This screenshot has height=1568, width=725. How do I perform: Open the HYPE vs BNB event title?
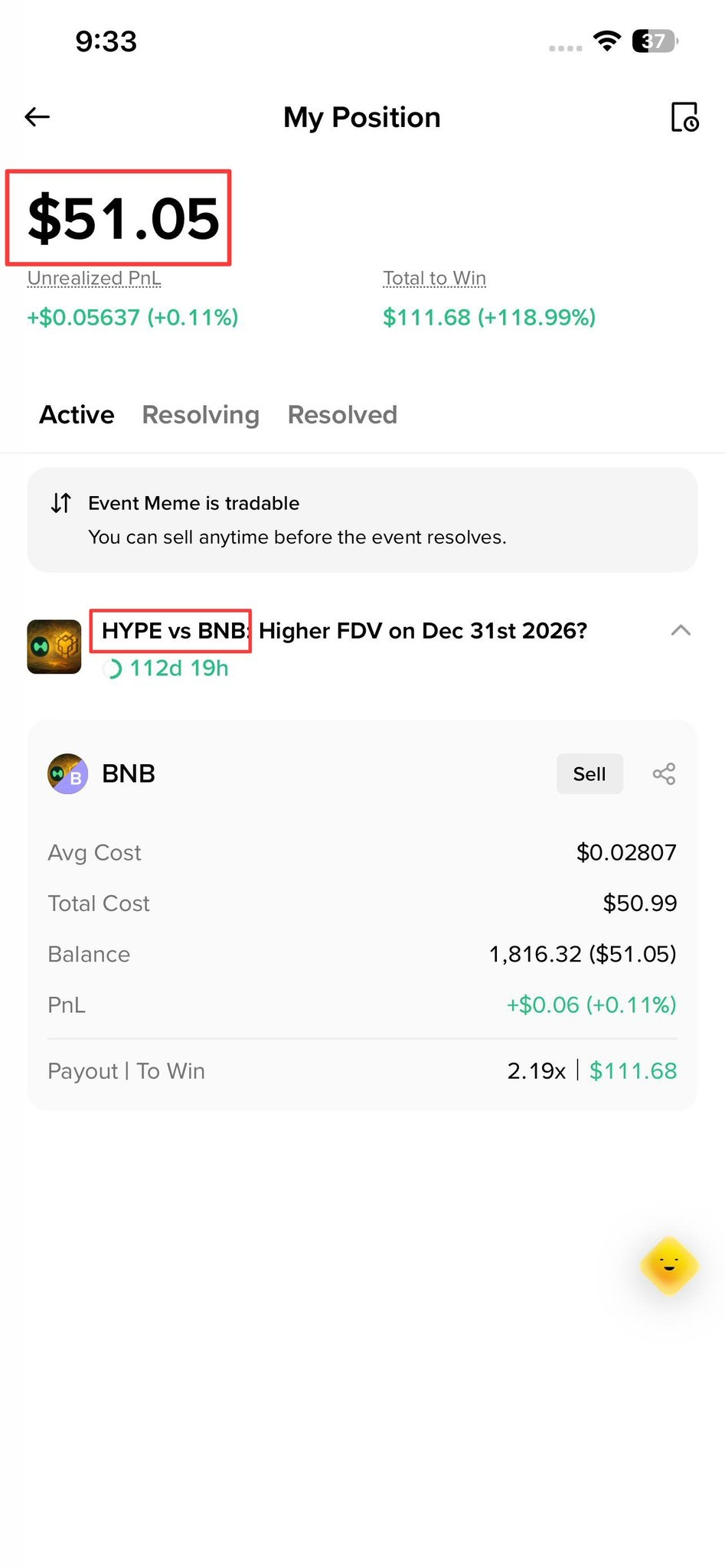click(x=345, y=631)
